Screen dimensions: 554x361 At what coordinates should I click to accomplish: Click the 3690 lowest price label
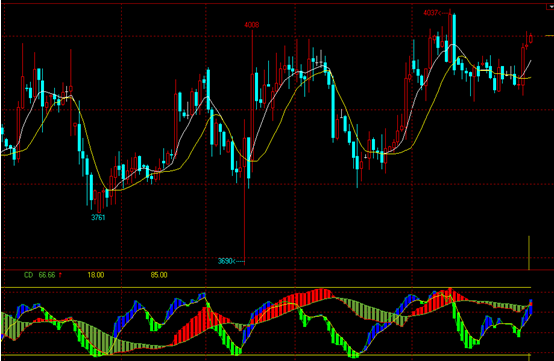click(x=225, y=261)
